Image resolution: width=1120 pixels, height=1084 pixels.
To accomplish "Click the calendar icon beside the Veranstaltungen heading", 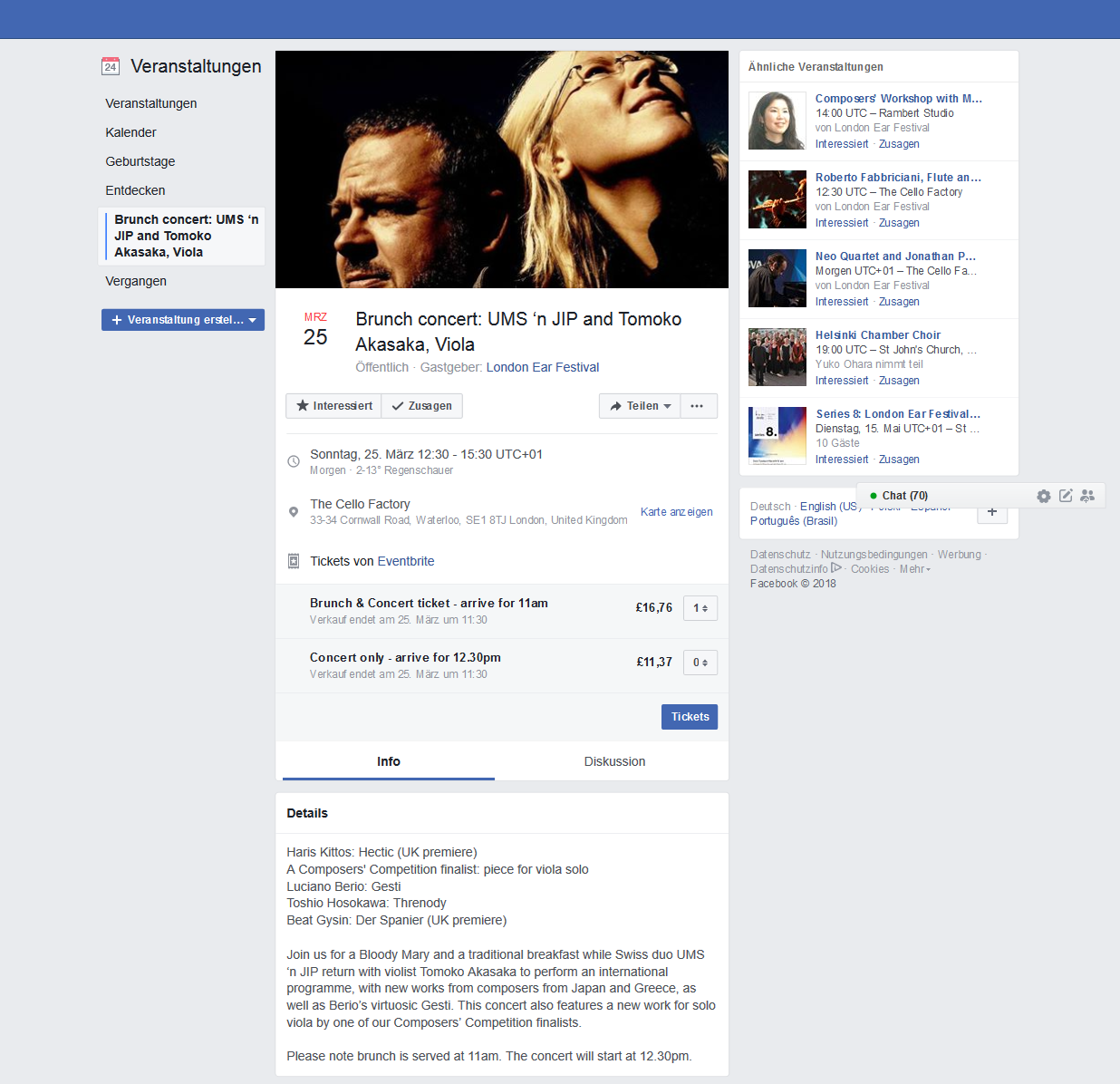I will pyautogui.click(x=111, y=66).
